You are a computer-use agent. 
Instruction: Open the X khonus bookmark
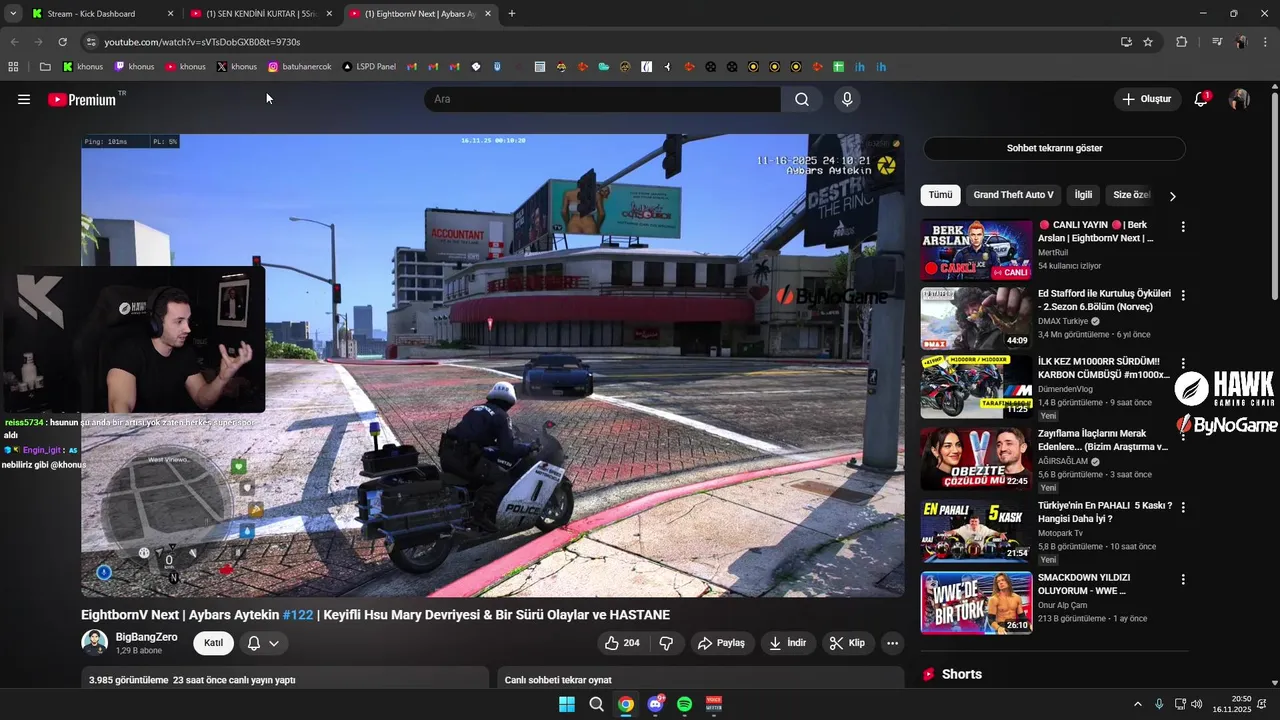click(236, 67)
